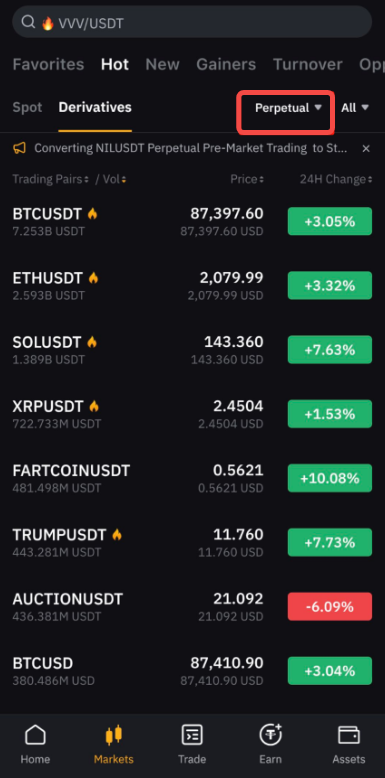
Task: Open the BTCUSDT trading pair
Action: (x=192, y=221)
